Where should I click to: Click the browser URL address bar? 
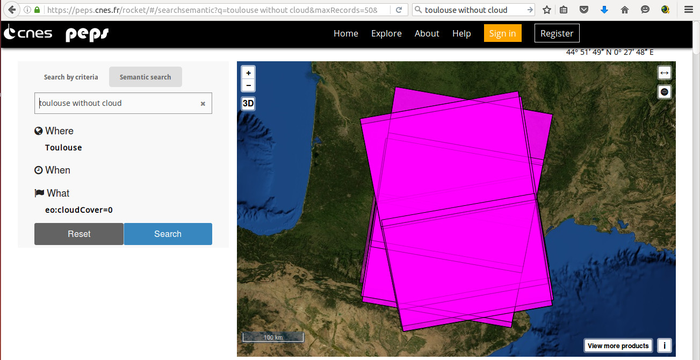(x=212, y=10)
